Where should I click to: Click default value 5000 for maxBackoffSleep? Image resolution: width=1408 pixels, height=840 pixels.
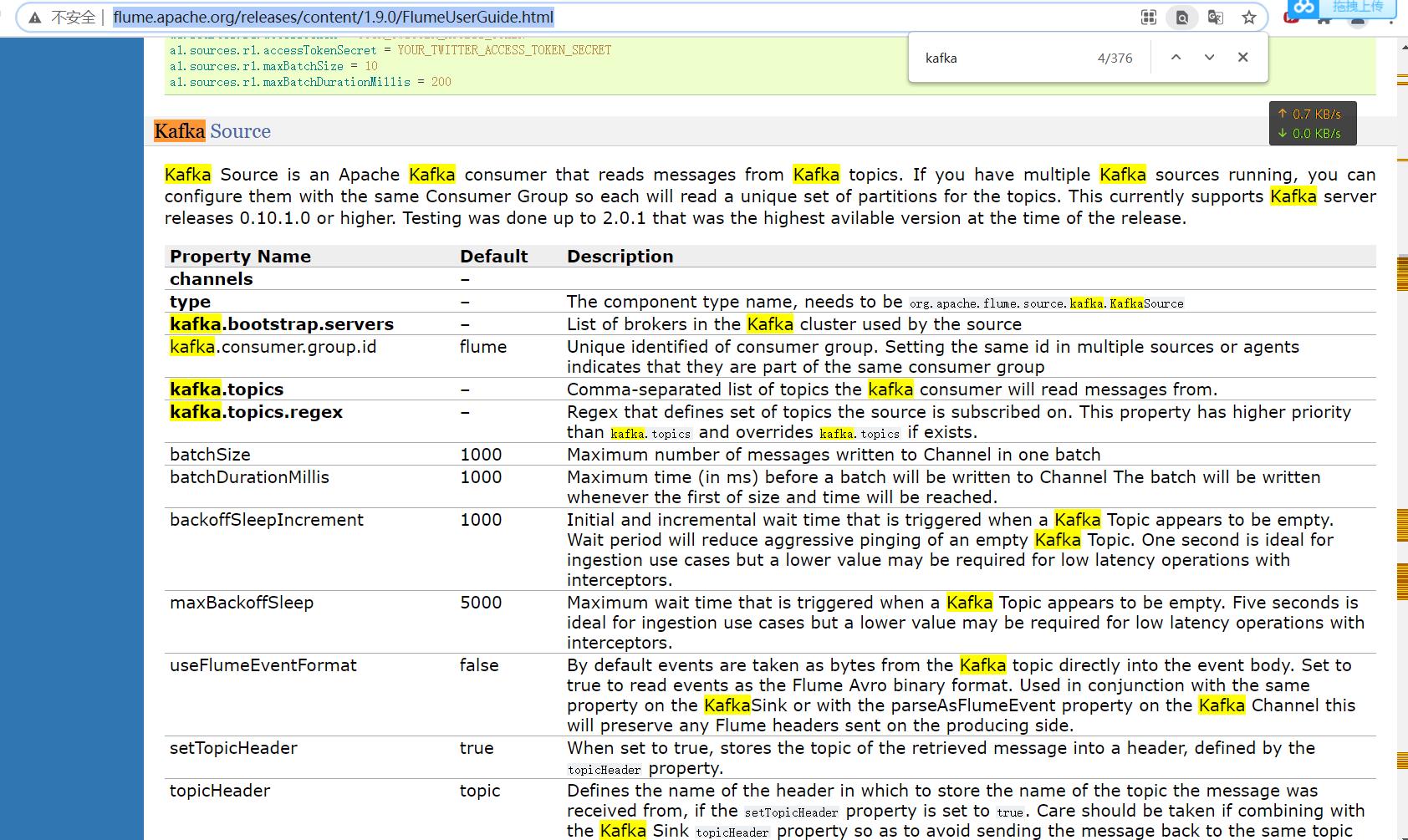pos(481,603)
